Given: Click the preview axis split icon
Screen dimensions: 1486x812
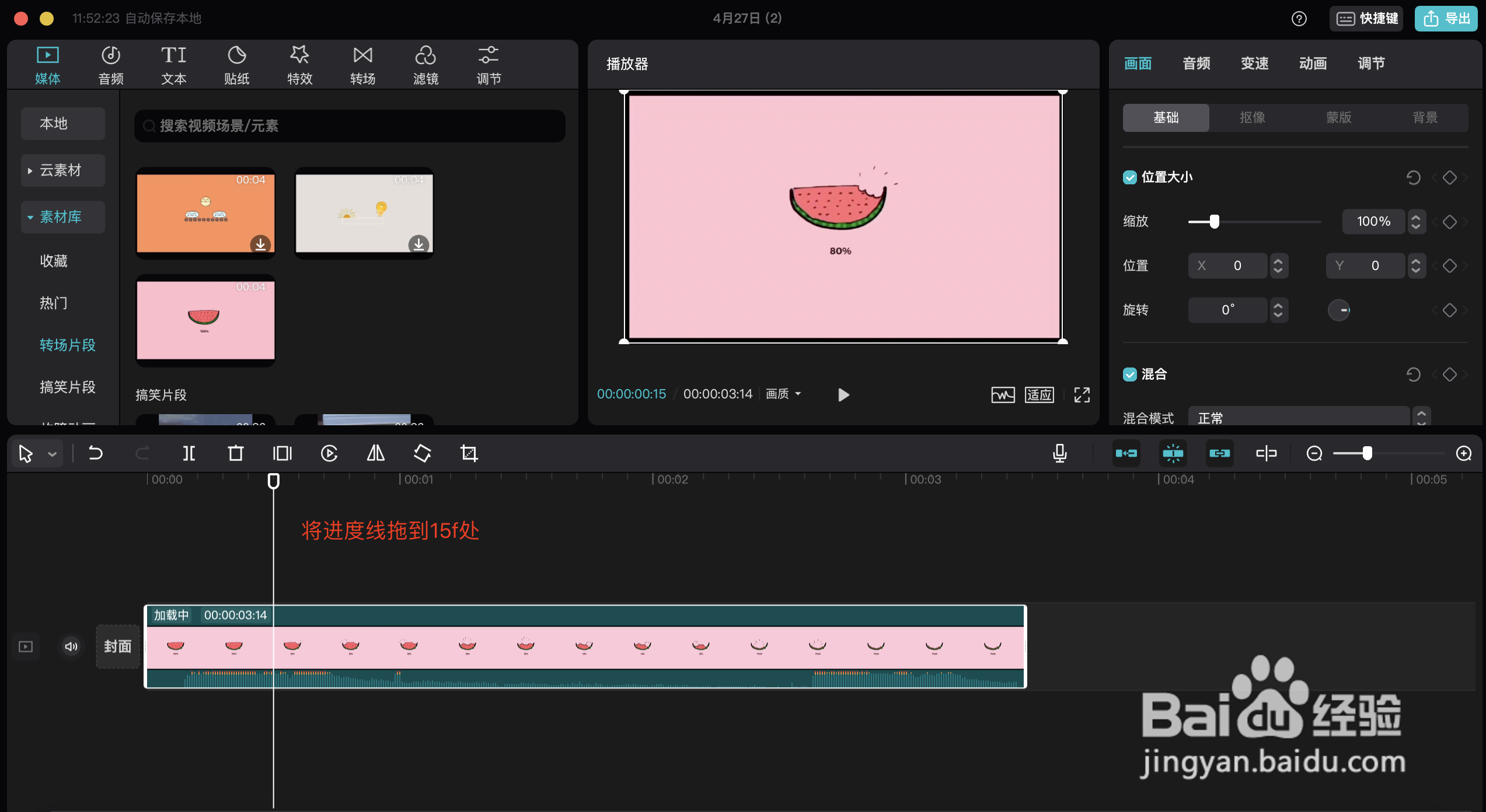Looking at the screenshot, I should click(x=1267, y=453).
